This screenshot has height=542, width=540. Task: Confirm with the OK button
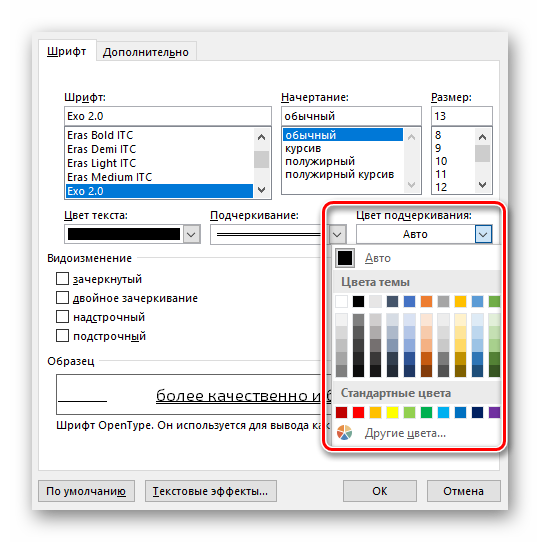tap(380, 491)
